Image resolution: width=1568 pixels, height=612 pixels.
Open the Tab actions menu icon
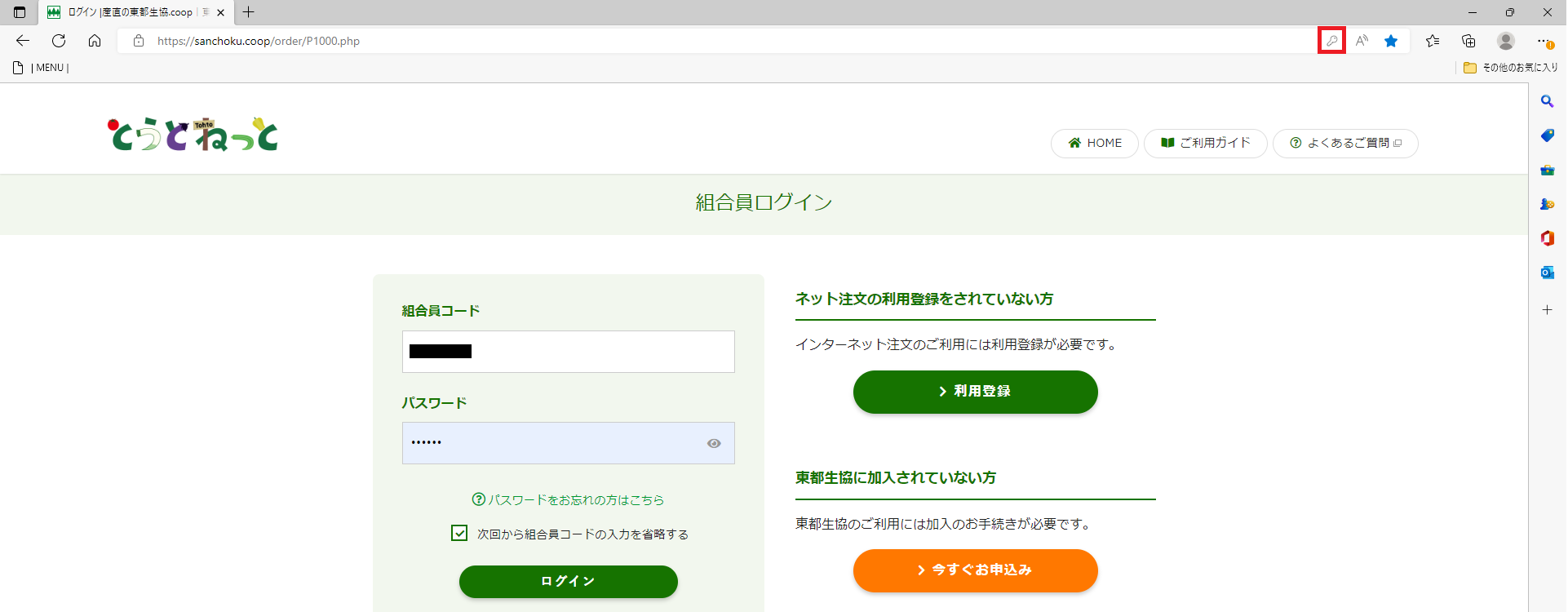point(20,12)
